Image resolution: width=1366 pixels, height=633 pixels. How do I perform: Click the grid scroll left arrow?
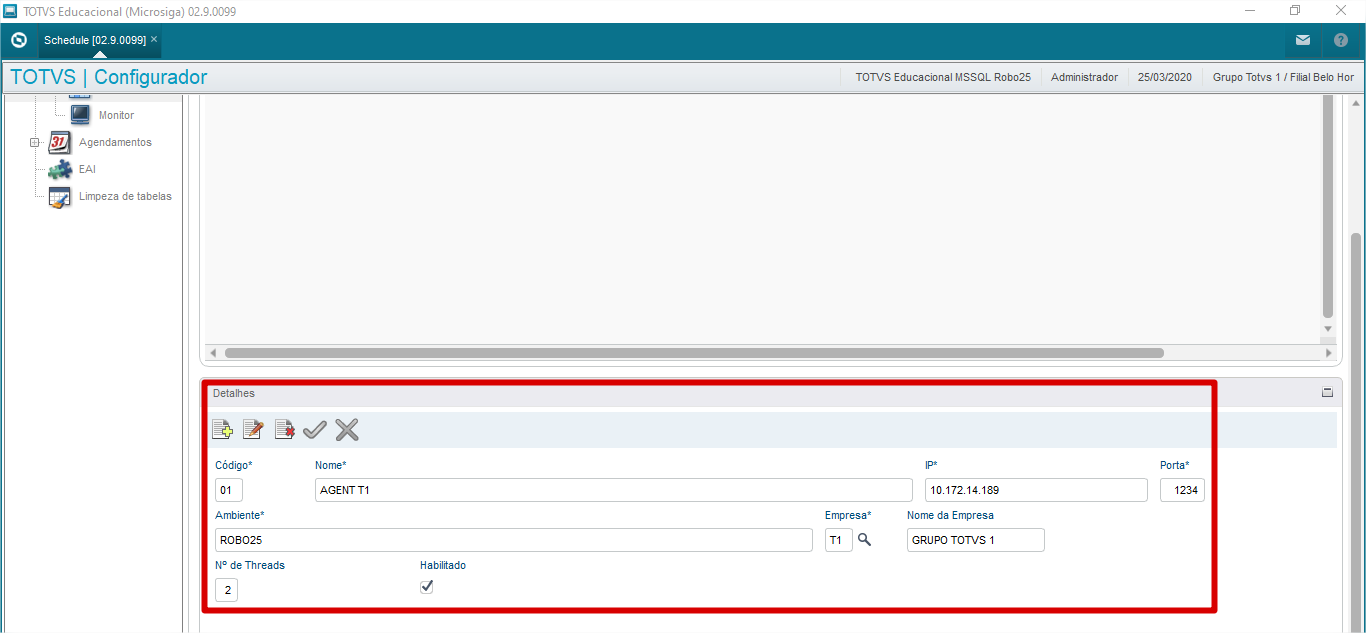pyautogui.click(x=212, y=353)
